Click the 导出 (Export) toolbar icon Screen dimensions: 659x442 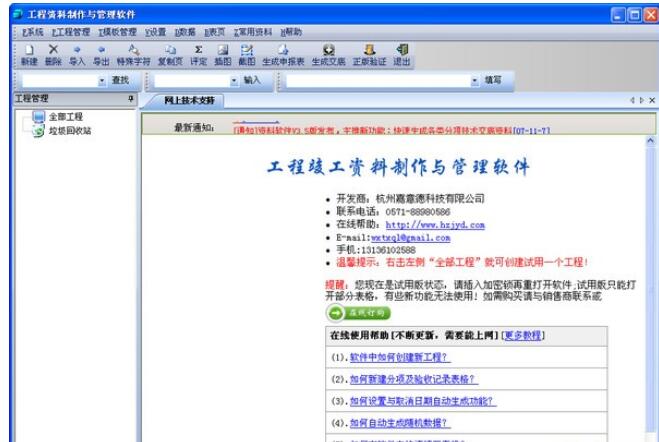(101, 55)
